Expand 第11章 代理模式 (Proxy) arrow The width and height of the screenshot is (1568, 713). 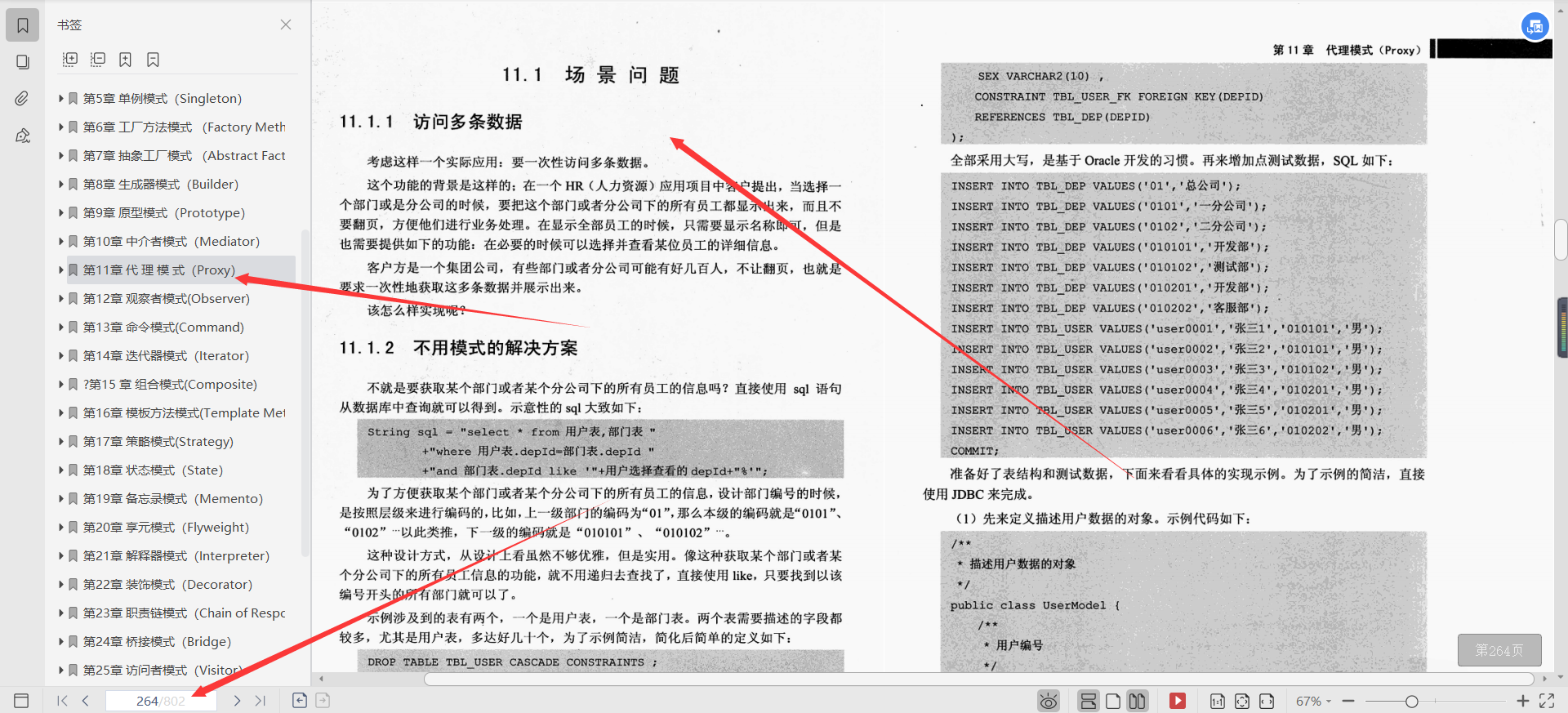[61, 270]
